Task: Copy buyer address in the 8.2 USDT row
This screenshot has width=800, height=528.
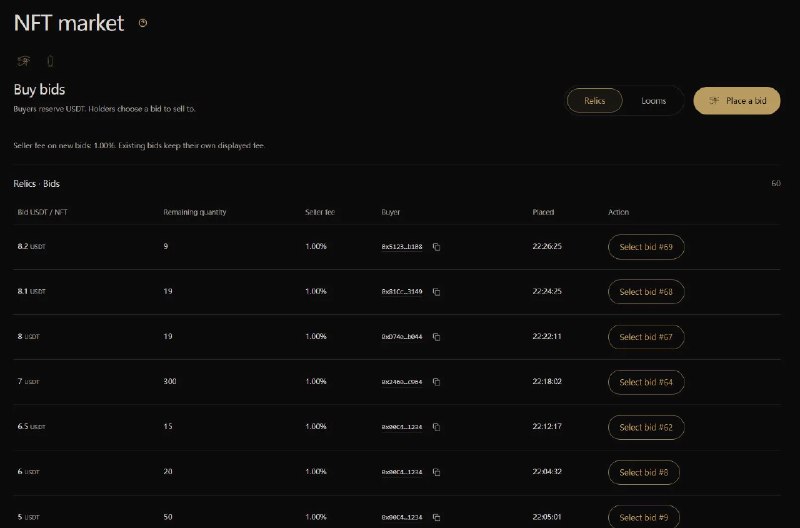Action: pos(436,247)
